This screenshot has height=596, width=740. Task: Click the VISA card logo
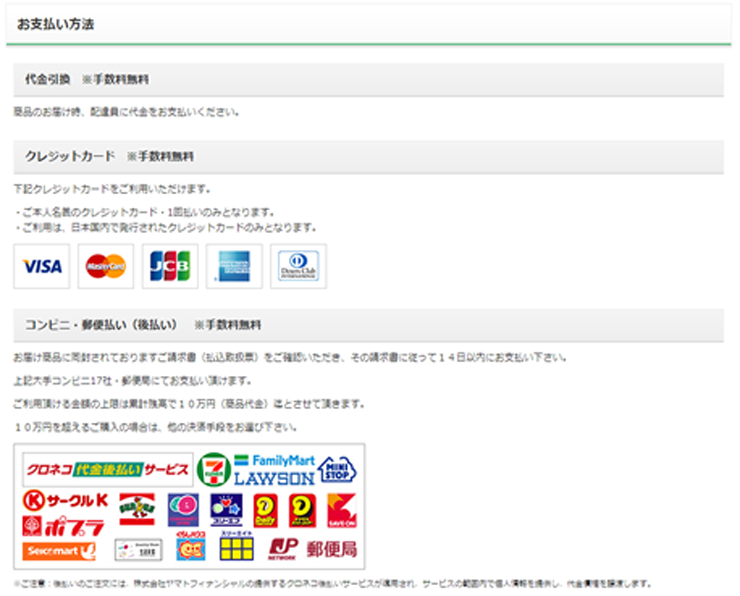click(41, 266)
